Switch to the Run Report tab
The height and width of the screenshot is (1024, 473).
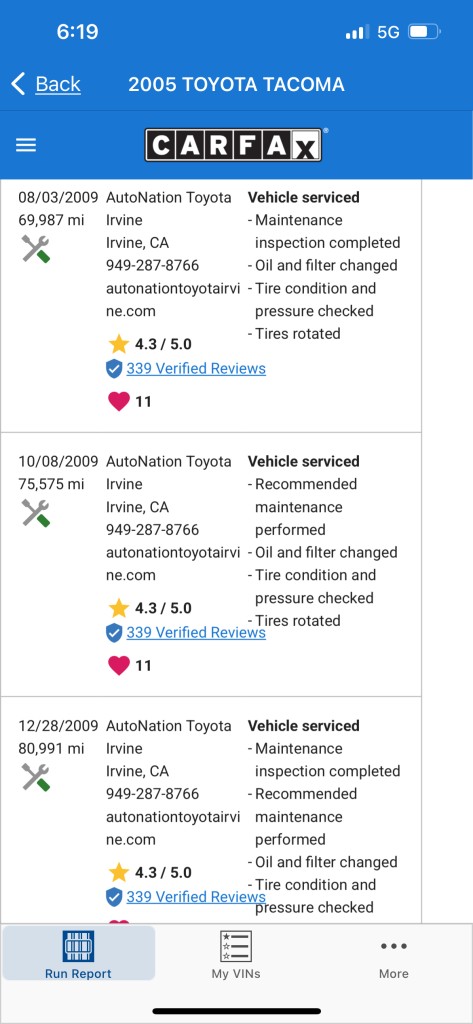[x=78, y=955]
